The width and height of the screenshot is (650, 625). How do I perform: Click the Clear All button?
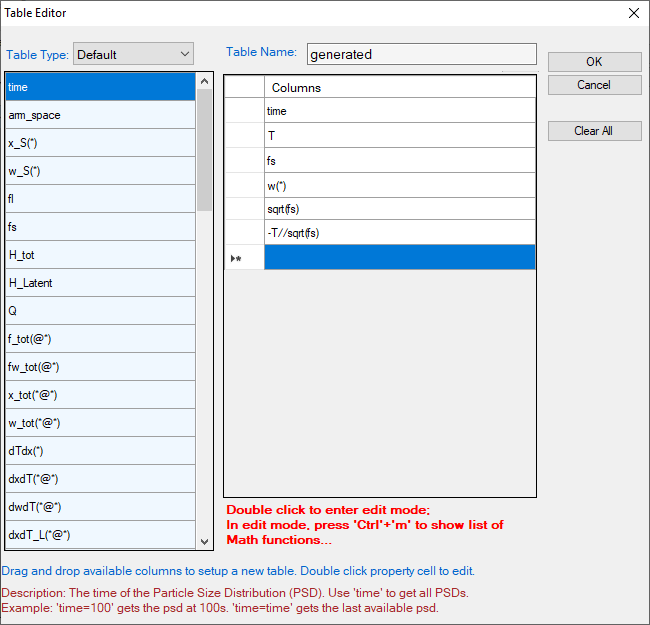(594, 131)
